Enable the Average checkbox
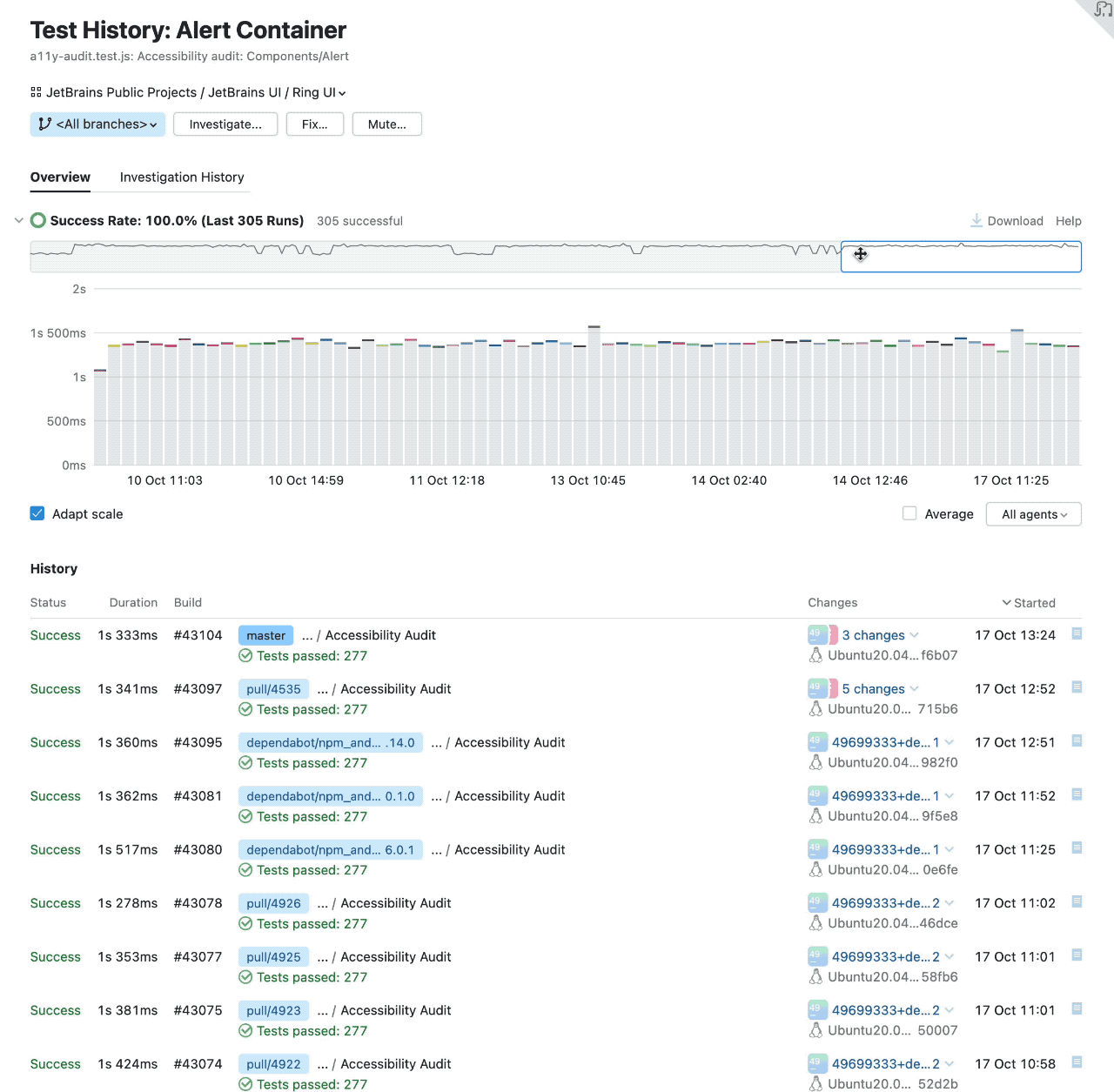 909,513
